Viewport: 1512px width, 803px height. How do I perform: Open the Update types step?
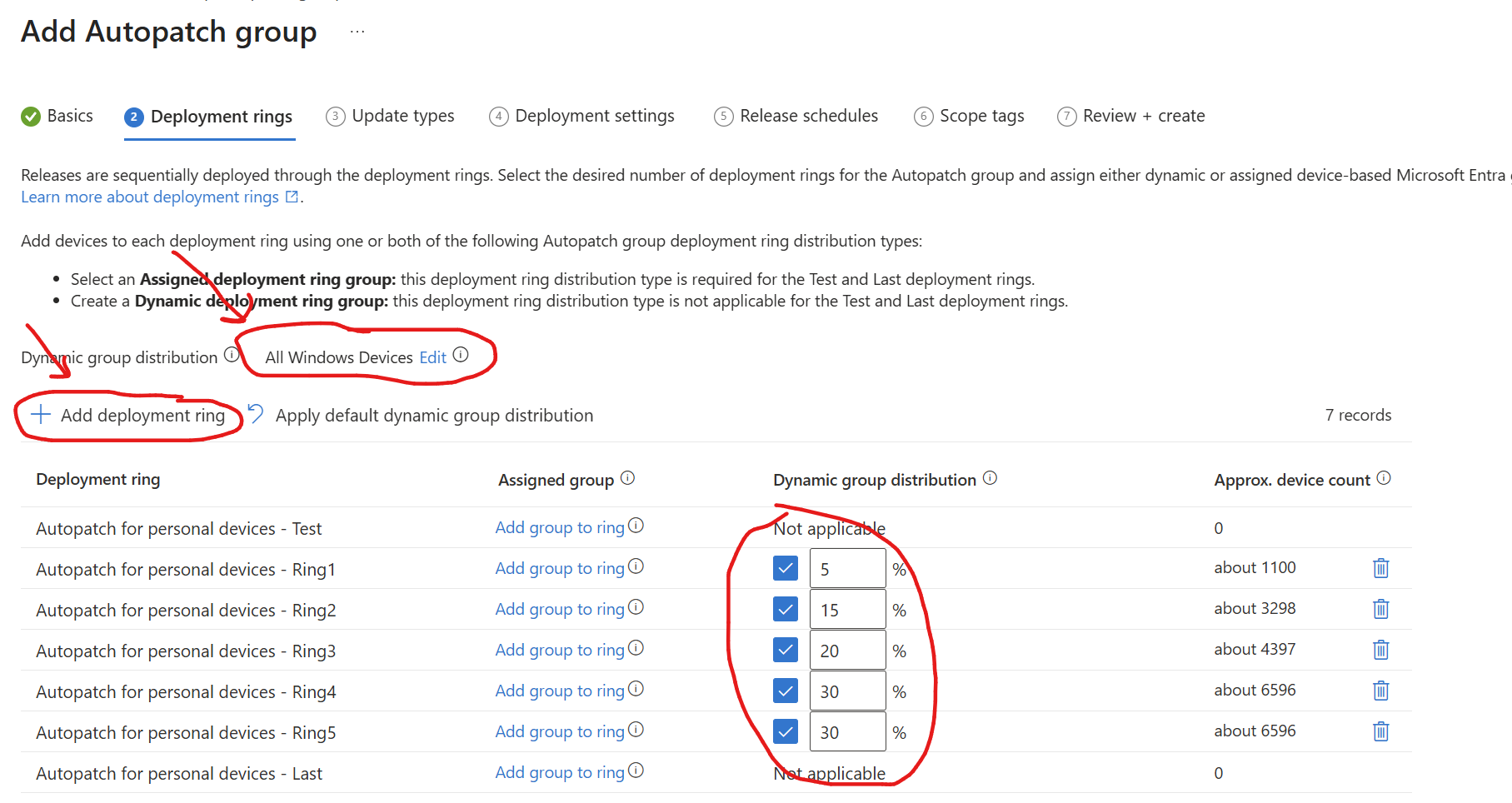click(x=390, y=116)
